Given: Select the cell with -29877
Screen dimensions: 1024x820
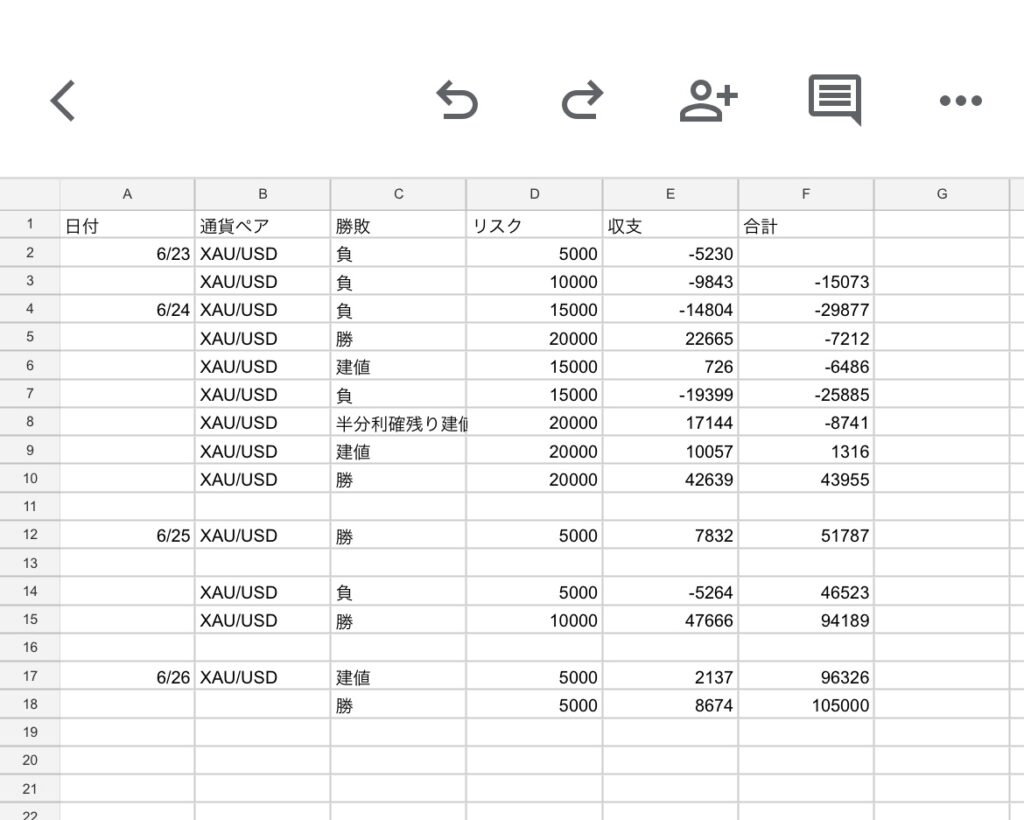Looking at the screenshot, I should [x=806, y=309].
